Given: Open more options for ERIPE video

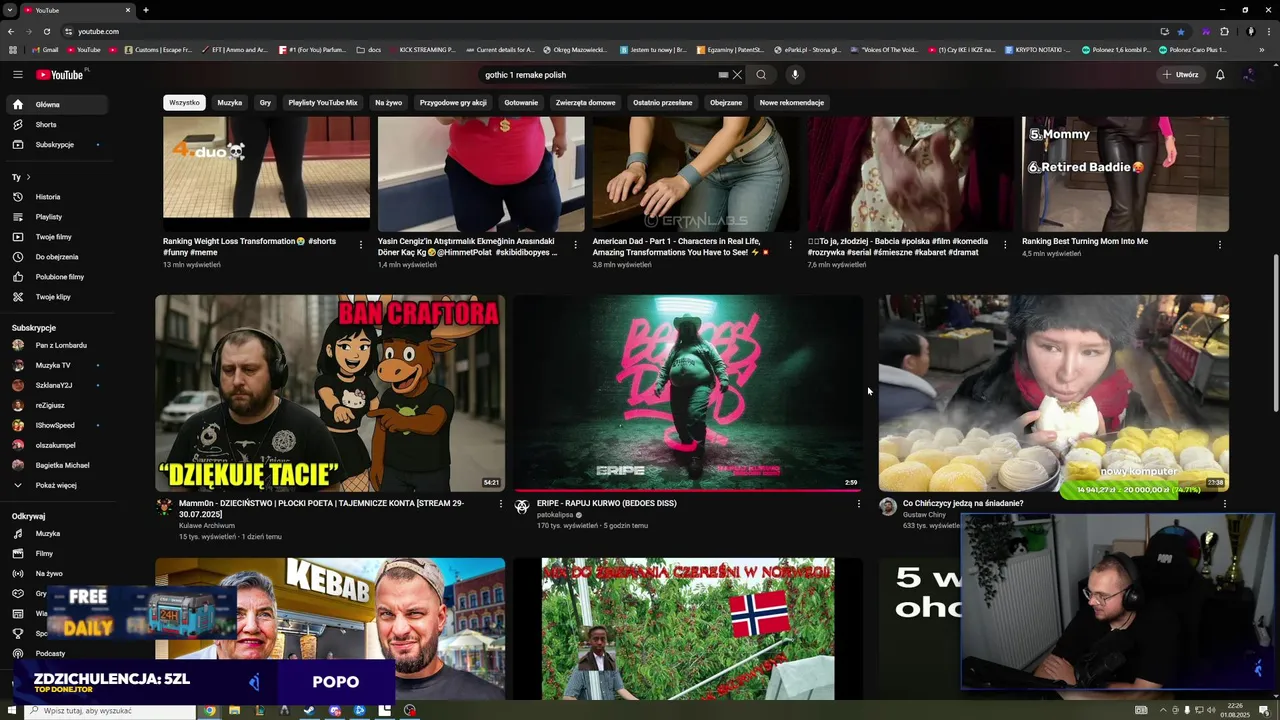Looking at the screenshot, I should coord(858,504).
